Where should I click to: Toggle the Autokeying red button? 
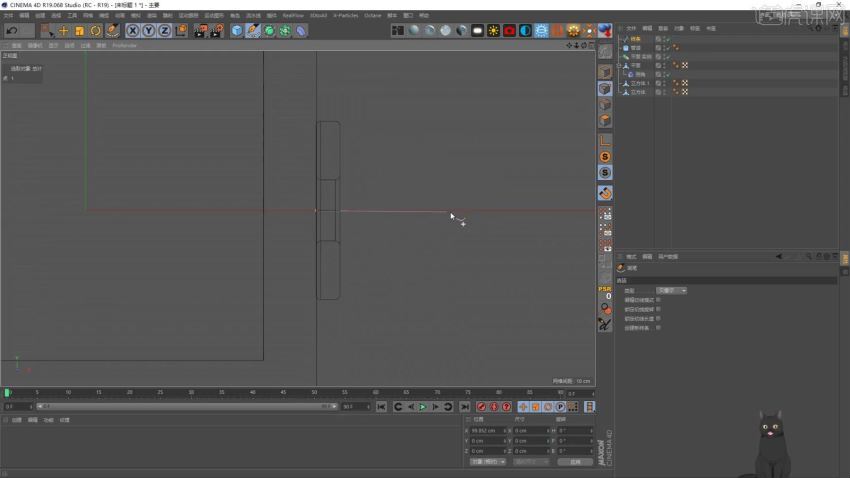tap(494, 406)
